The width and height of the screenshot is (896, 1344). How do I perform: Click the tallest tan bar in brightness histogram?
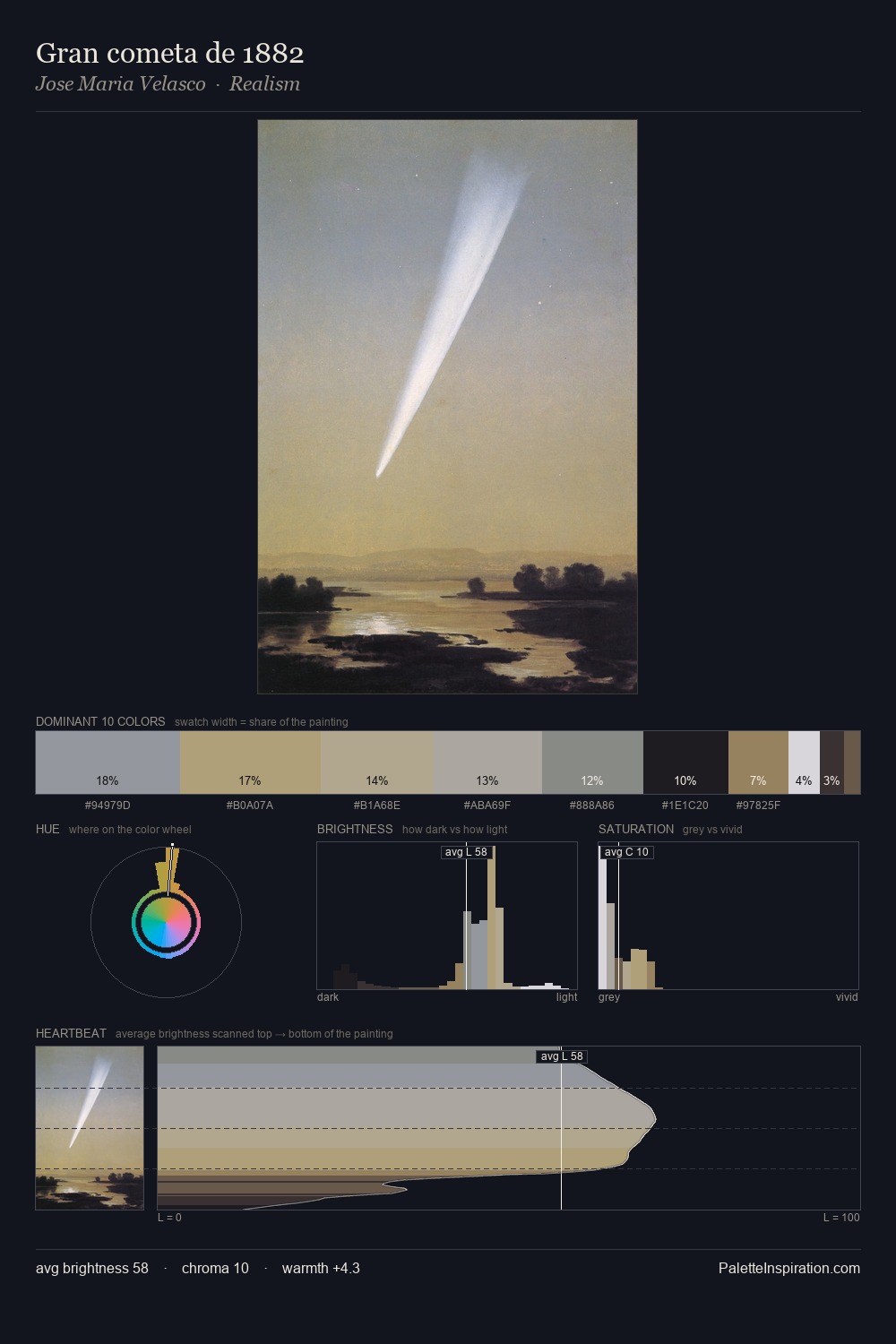pos(491,918)
